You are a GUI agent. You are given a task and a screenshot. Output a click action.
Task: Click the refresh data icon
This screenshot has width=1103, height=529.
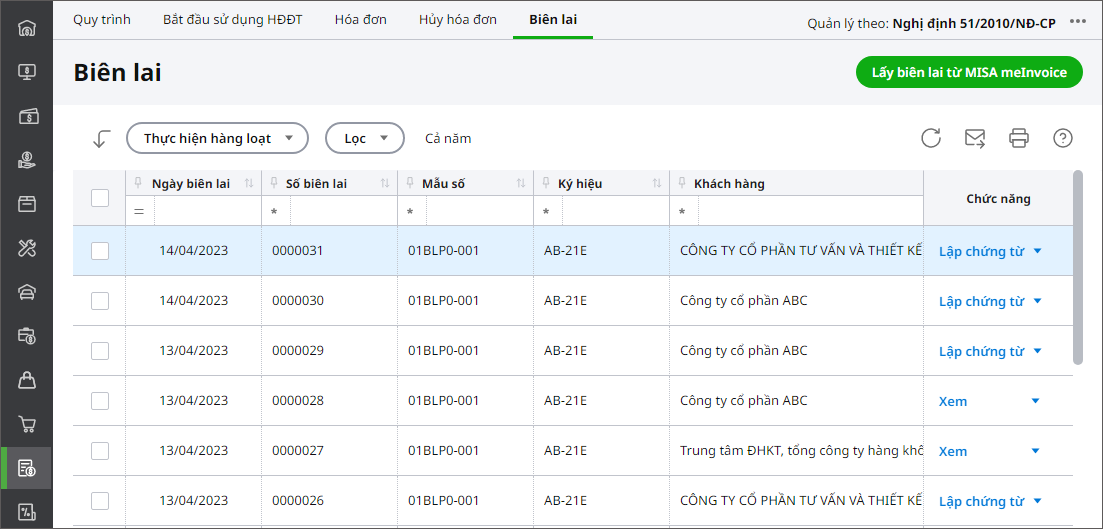[931, 138]
